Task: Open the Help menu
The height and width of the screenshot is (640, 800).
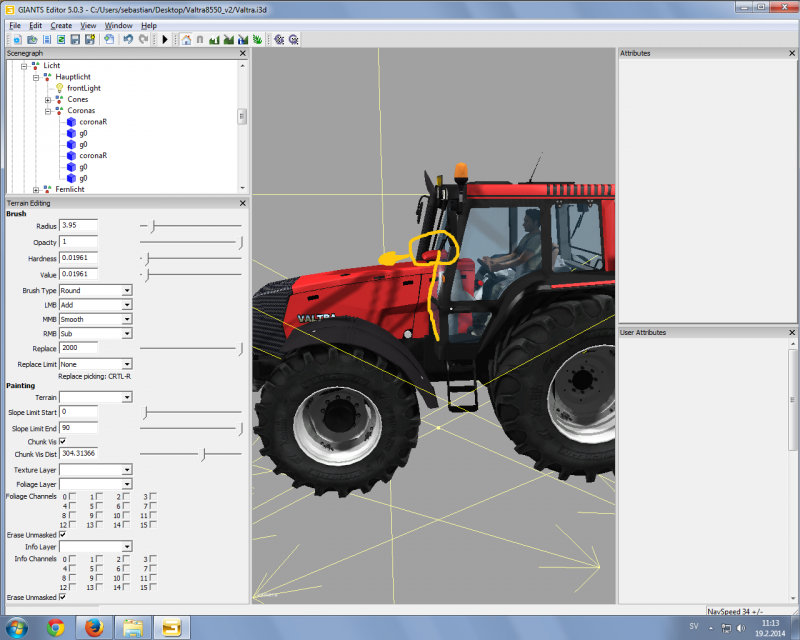Action: 148,26
